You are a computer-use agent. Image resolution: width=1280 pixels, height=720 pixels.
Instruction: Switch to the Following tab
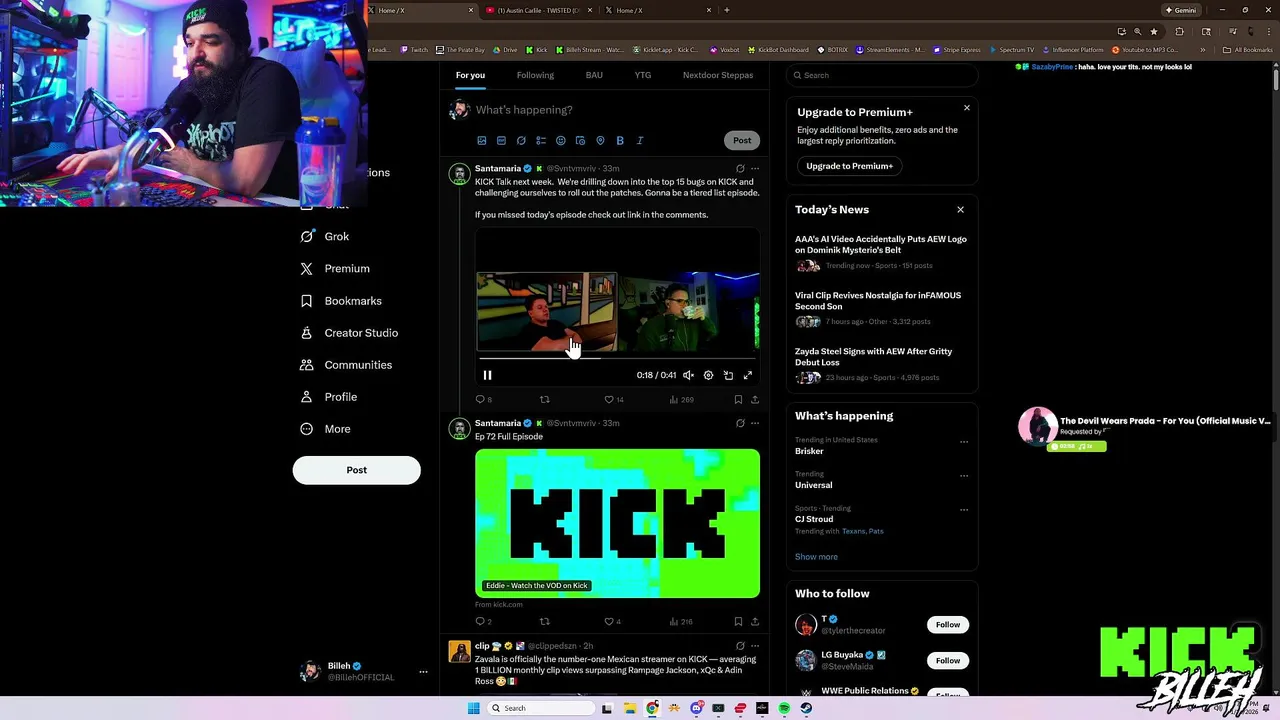point(535,75)
